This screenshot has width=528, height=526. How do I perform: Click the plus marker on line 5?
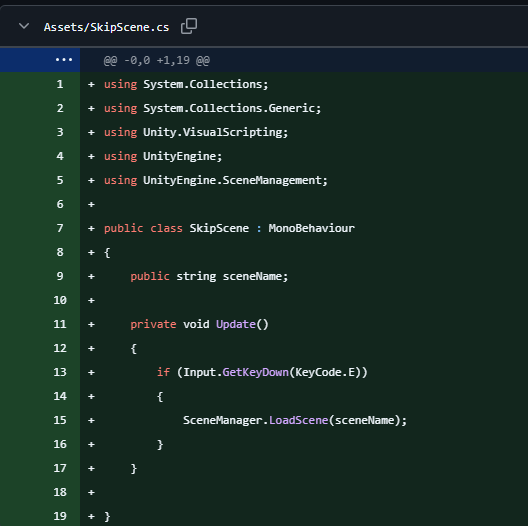(91, 180)
